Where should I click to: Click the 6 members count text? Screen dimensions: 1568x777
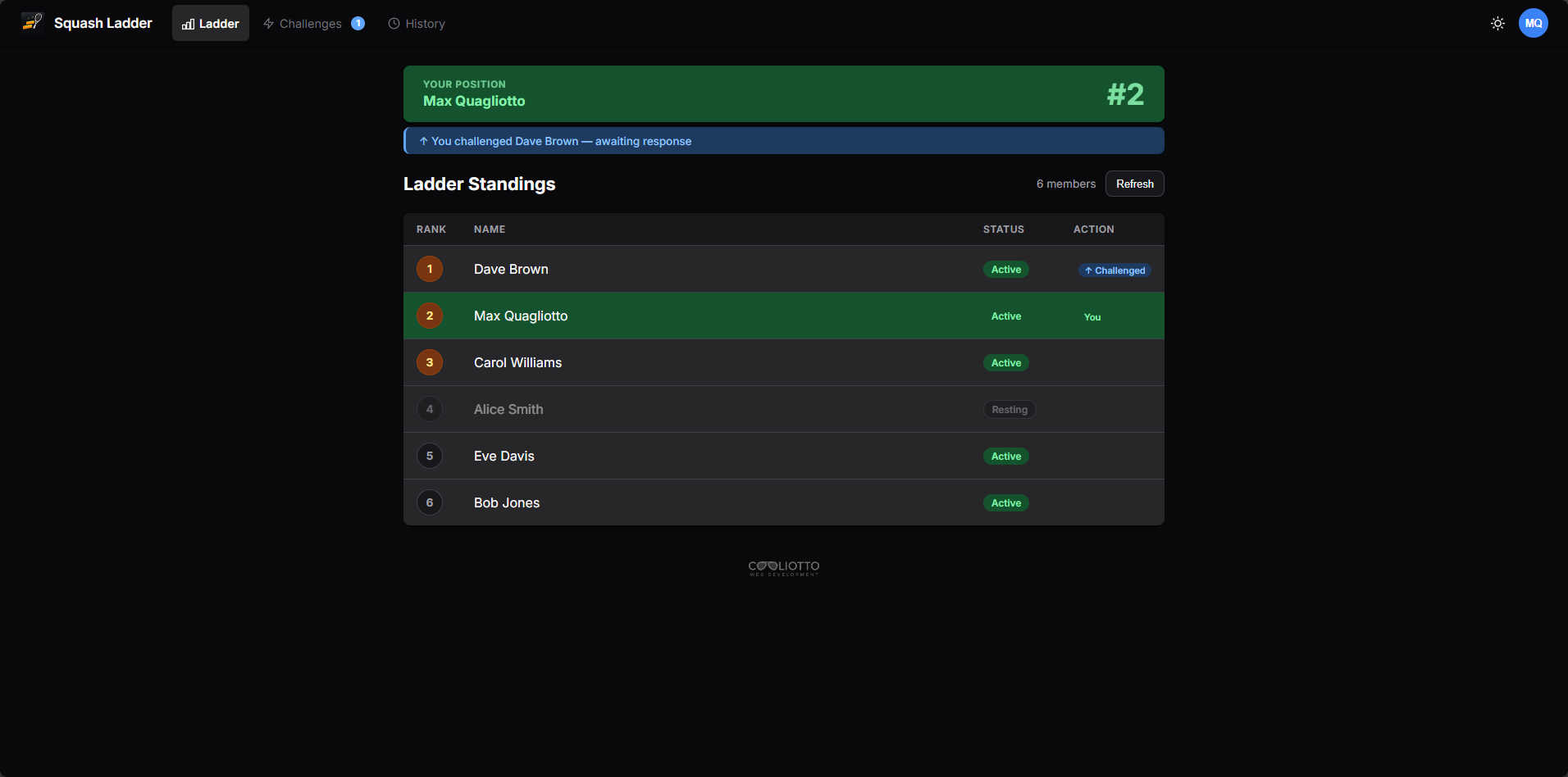[x=1066, y=184]
